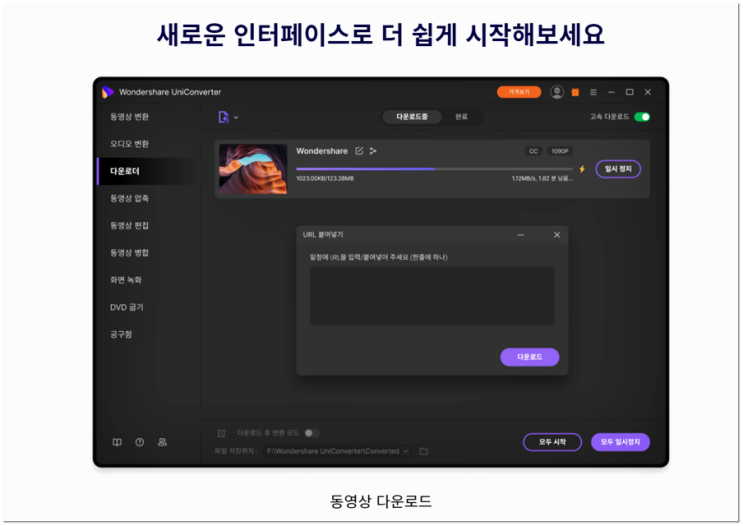This screenshot has width=743, height=526.
Task: Open the hamburger menu icon
Action: [x=593, y=92]
